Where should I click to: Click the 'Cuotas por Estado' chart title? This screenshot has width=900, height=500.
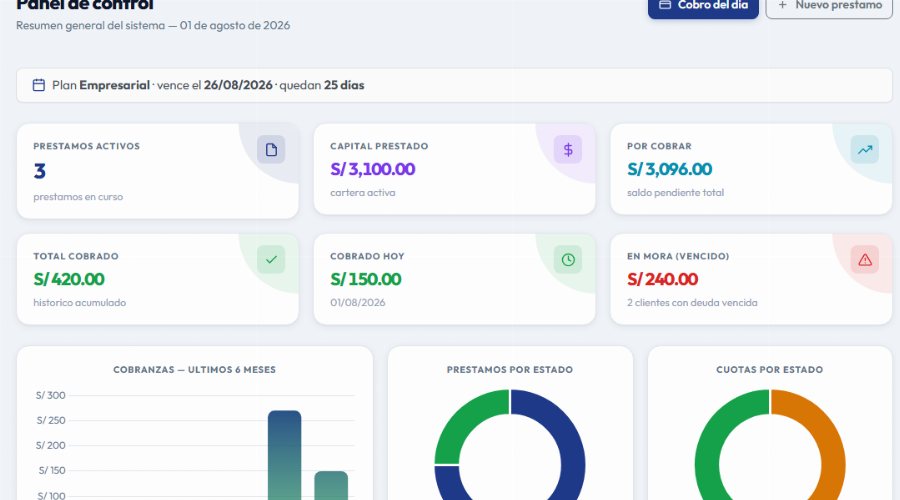coord(770,370)
